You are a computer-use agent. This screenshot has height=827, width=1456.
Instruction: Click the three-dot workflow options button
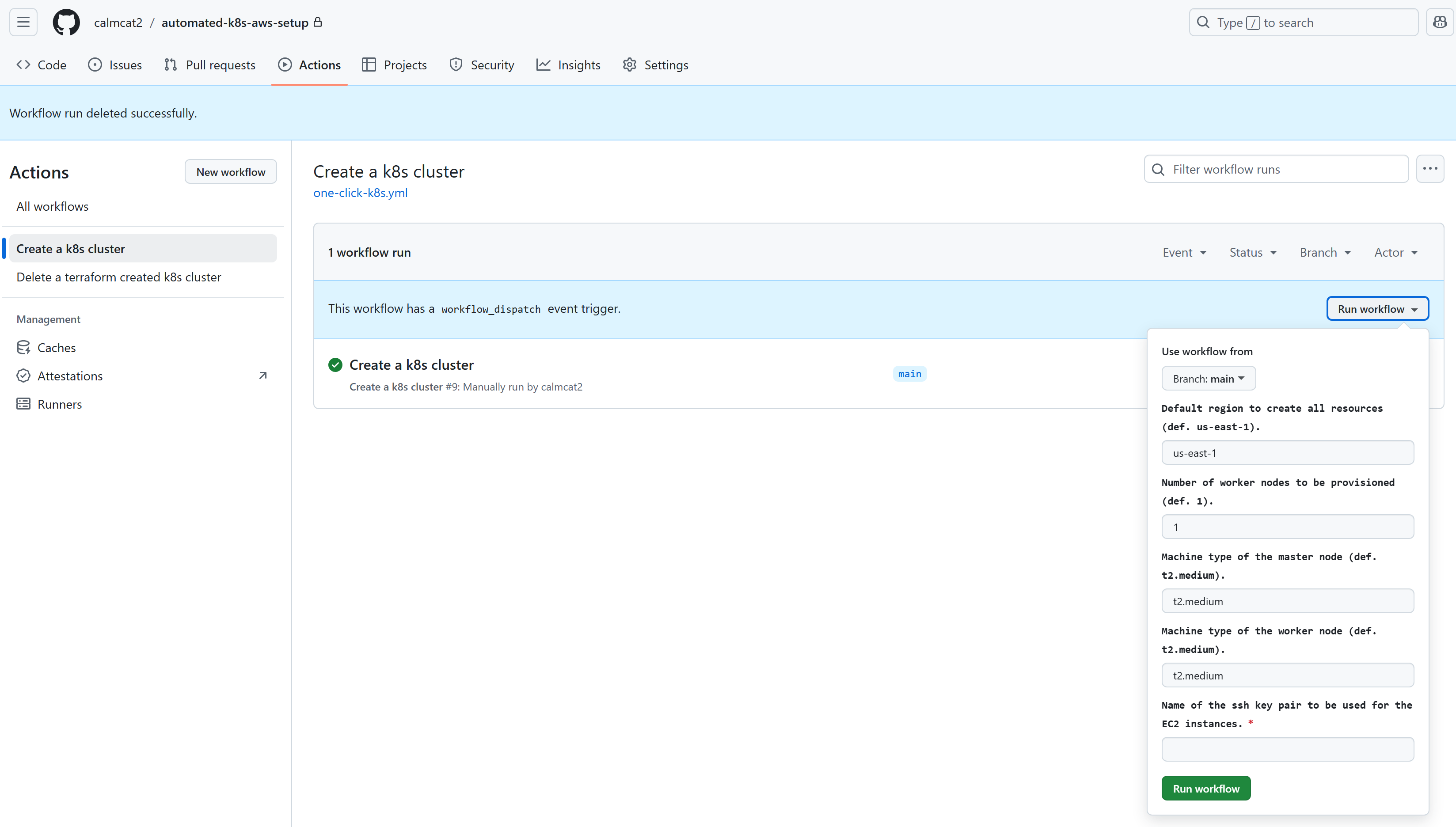point(1430,169)
